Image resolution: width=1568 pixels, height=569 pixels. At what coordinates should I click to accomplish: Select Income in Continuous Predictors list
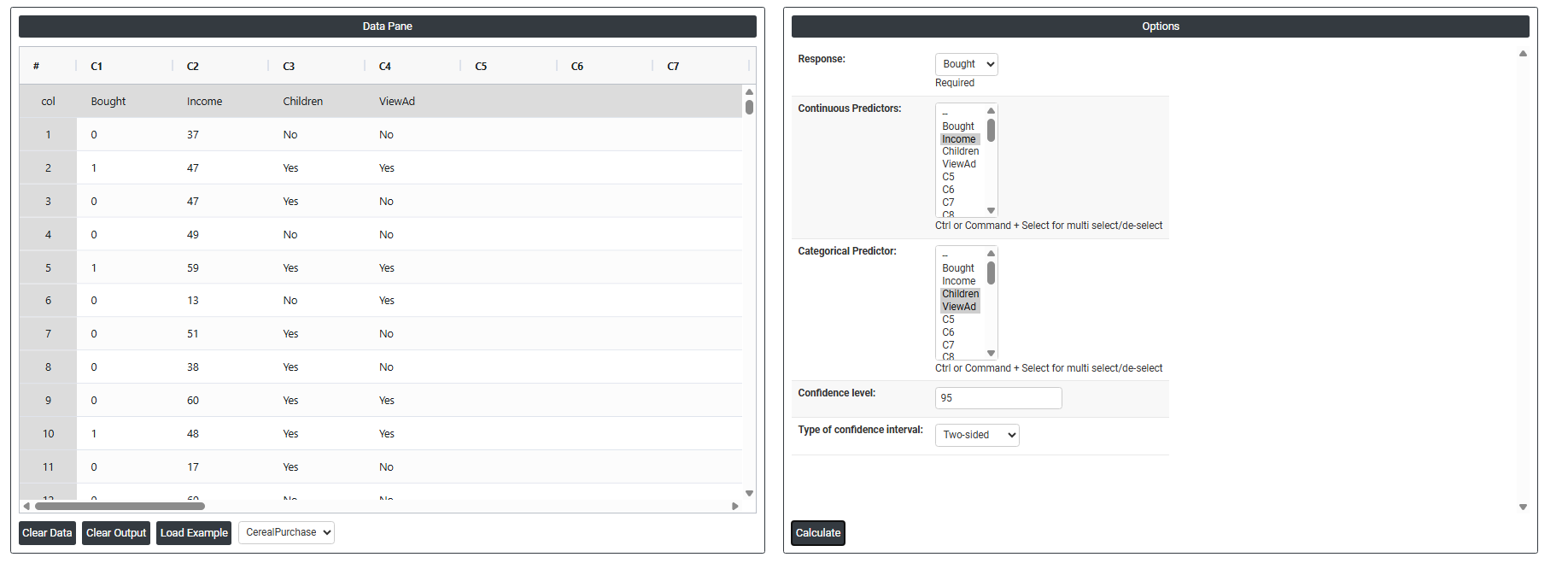(958, 139)
